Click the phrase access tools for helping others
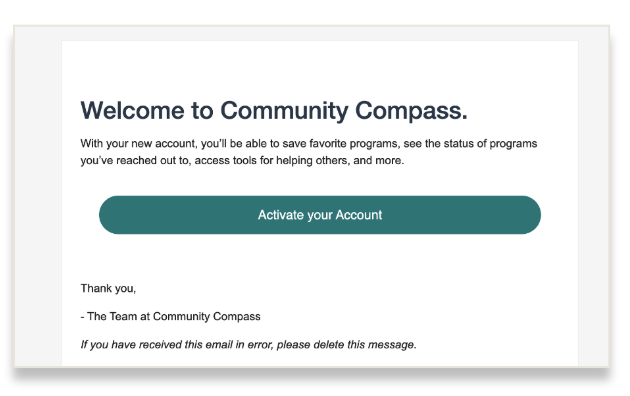This screenshot has width=630, height=396. point(272,161)
